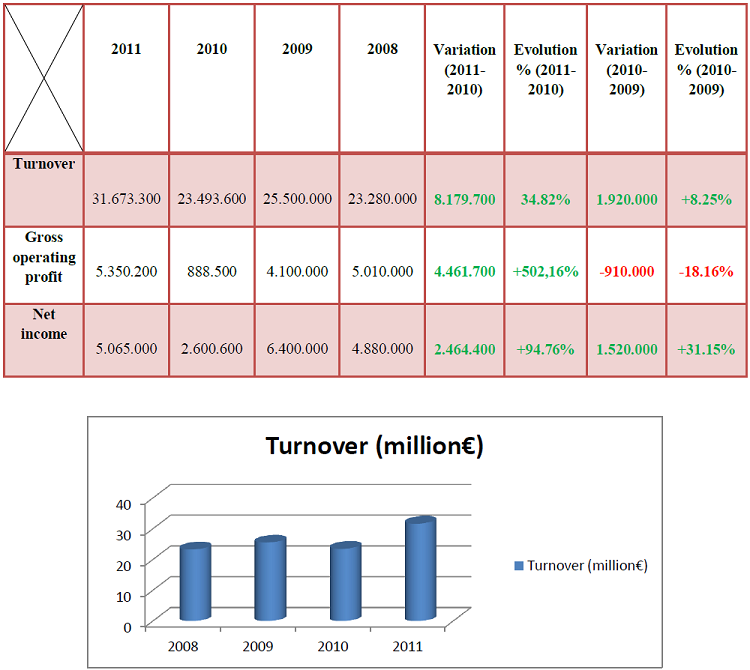The height and width of the screenshot is (670, 750).
Task: Click the crossed-out empty table header cell
Action: coord(44,78)
